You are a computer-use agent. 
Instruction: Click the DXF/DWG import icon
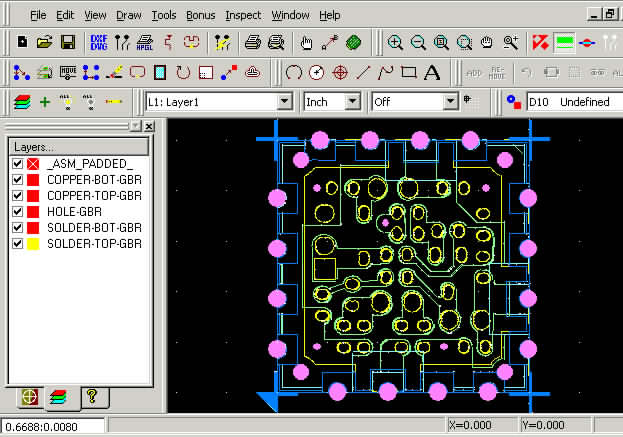tap(99, 42)
